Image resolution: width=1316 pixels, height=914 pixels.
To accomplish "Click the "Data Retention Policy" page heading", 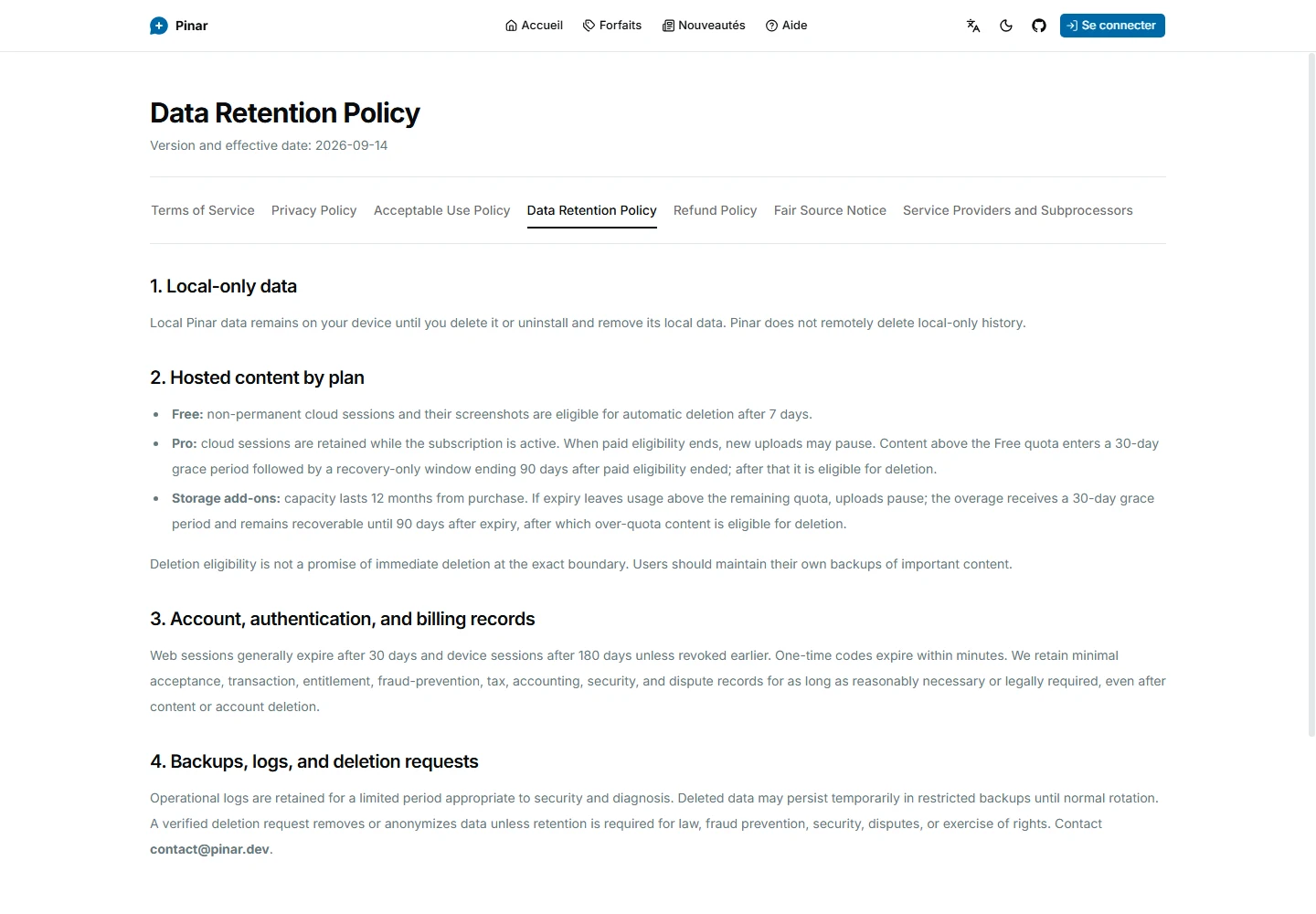I will 285,112.
